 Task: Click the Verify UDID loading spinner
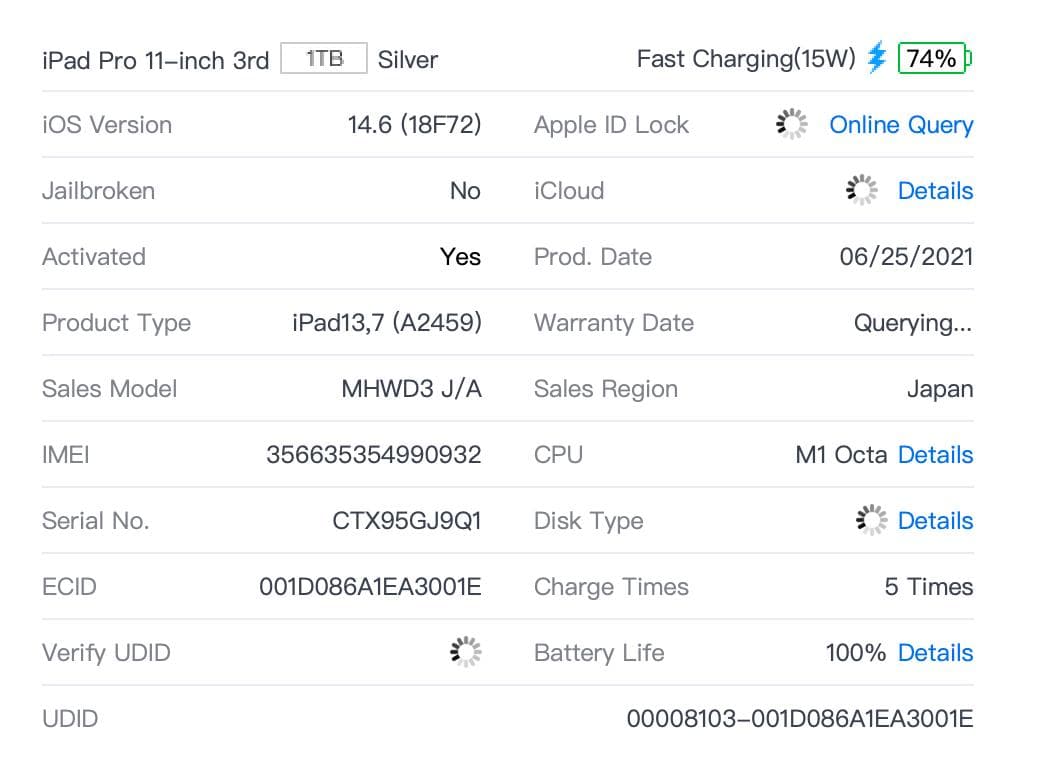[x=466, y=653]
